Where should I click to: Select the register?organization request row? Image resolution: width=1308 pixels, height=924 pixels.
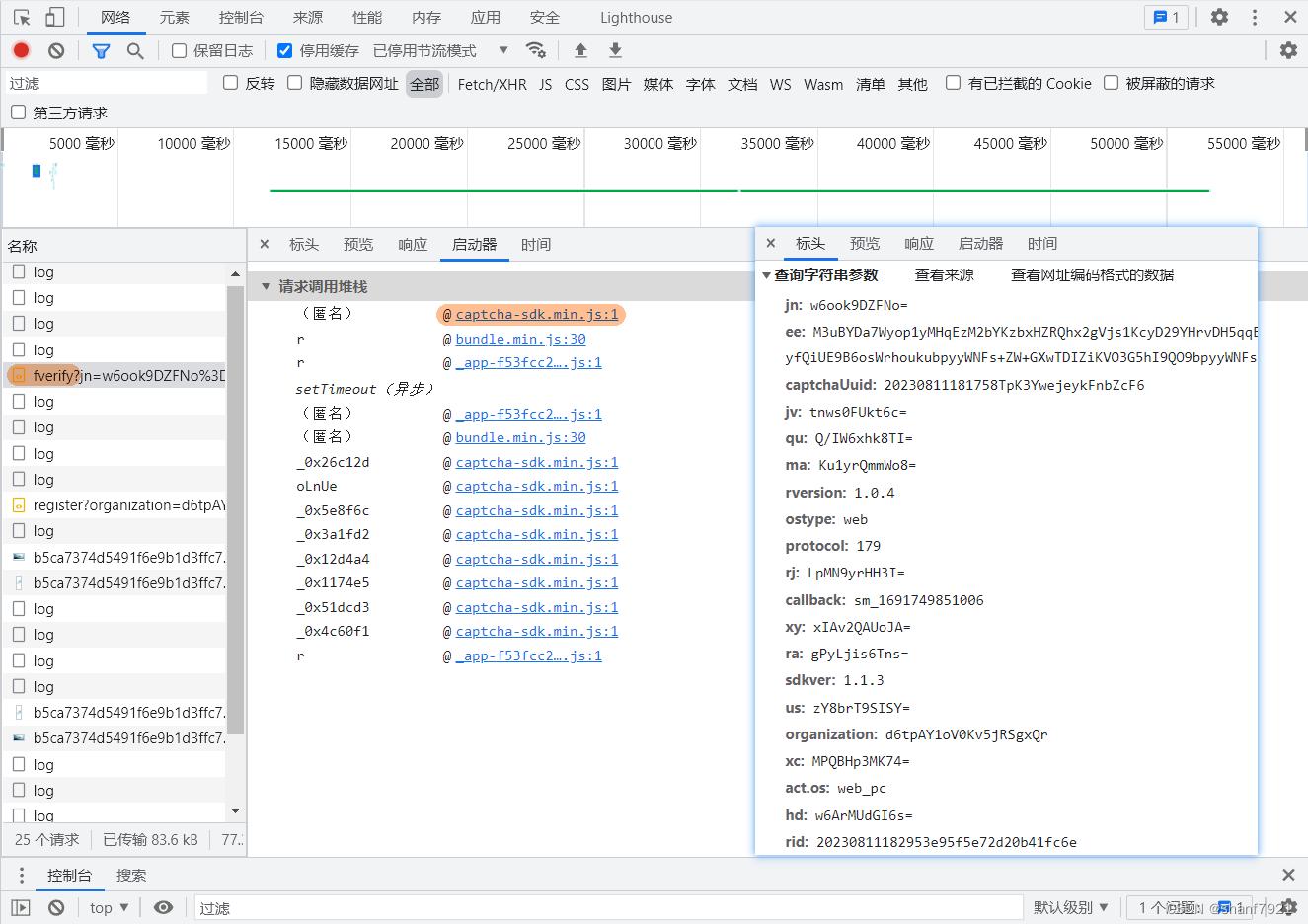(x=115, y=504)
